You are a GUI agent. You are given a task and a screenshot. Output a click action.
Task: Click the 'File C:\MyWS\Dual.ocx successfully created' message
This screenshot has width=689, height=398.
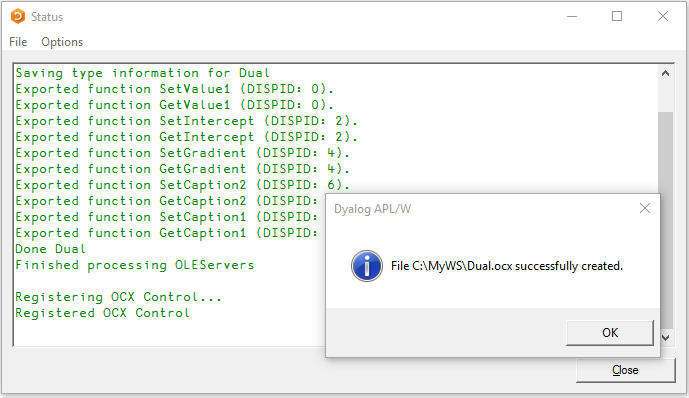(x=507, y=266)
